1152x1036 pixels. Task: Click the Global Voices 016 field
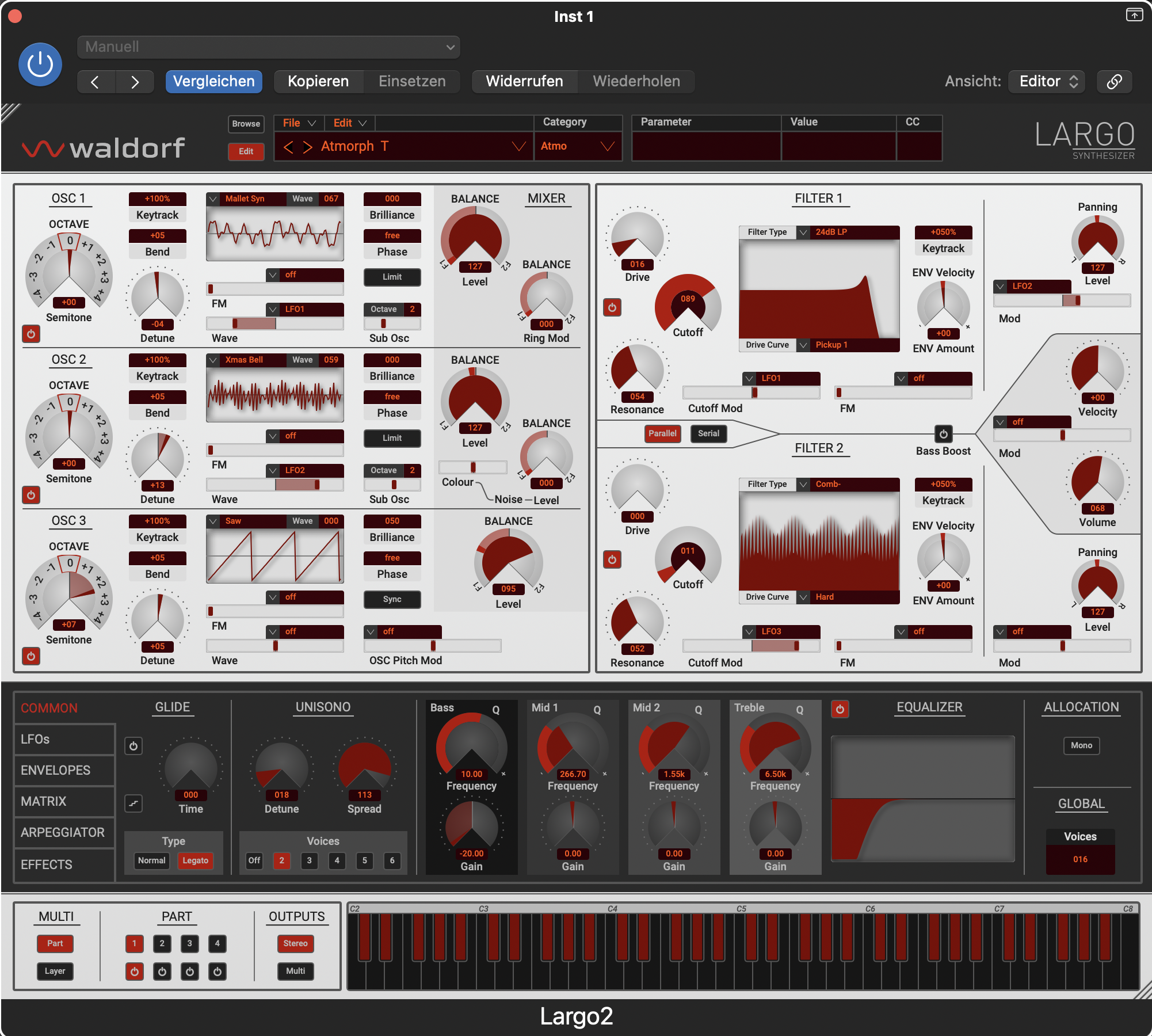(x=1080, y=859)
